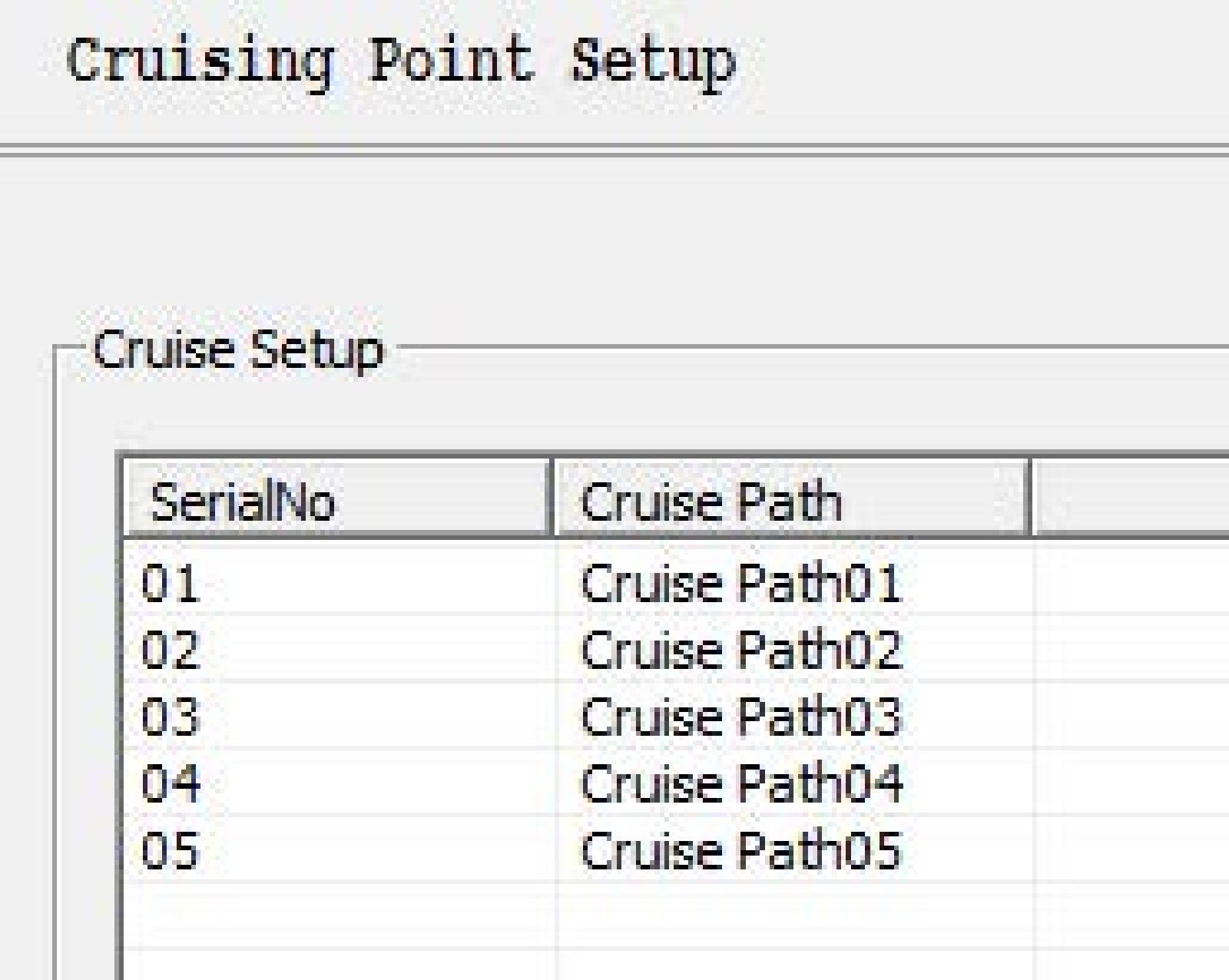Viewport: 1229px width, 980px height.
Task: Click the Cruise Path column header
Action: (791, 499)
